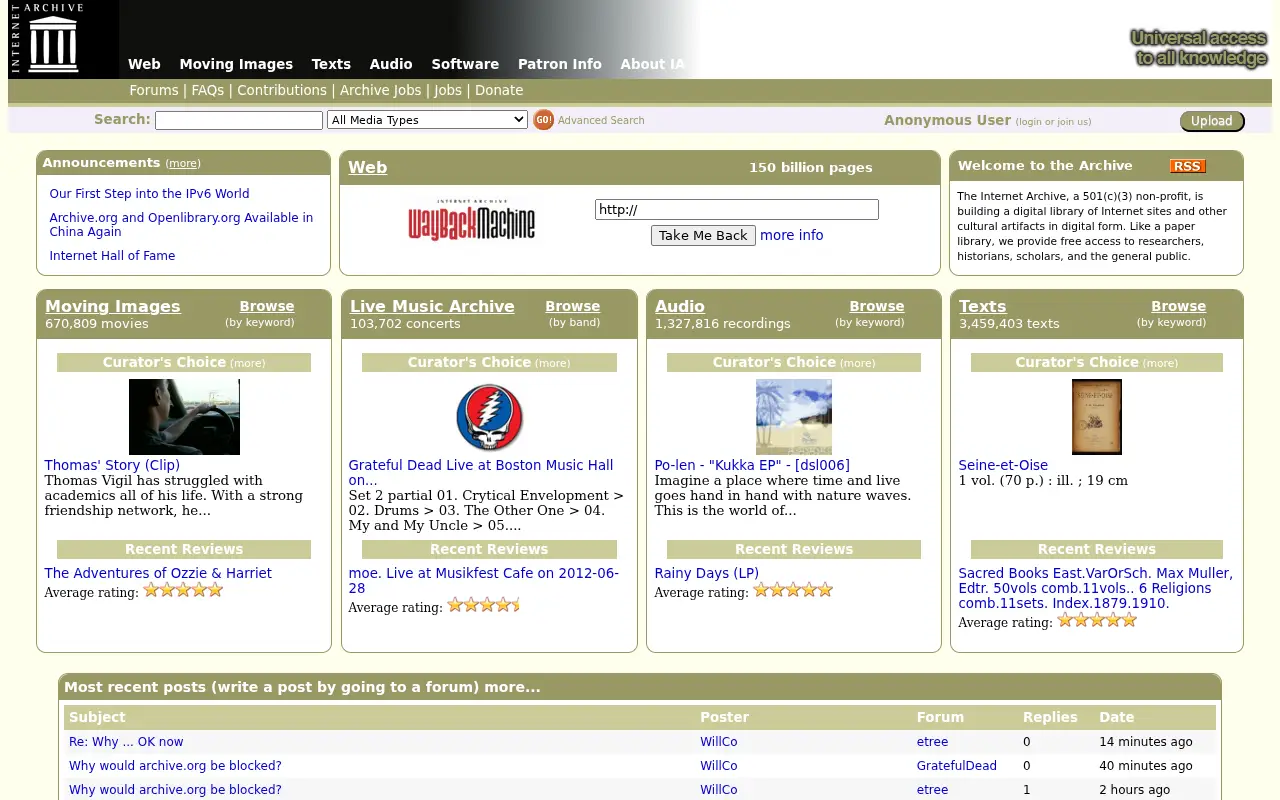Image resolution: width=1280 pixels, height=800 pixels.
Task: Open the Patron Info navigation tab
Action: pyautogui.click(x=560, y=64)
